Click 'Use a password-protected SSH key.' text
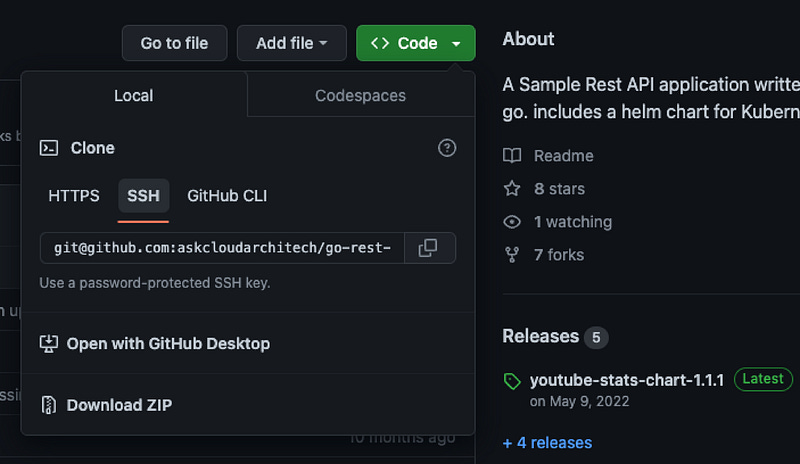Viewport: 800px width, 464px height. point(155,283)
